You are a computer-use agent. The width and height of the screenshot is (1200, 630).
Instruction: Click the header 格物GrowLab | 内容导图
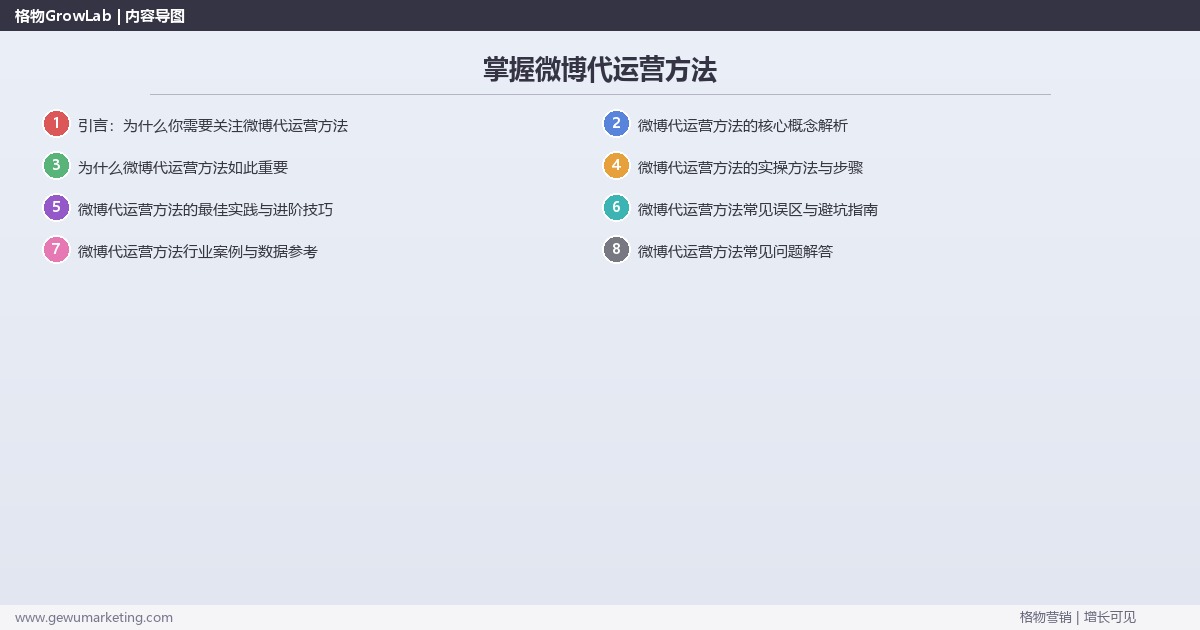[x=100, y=16]
